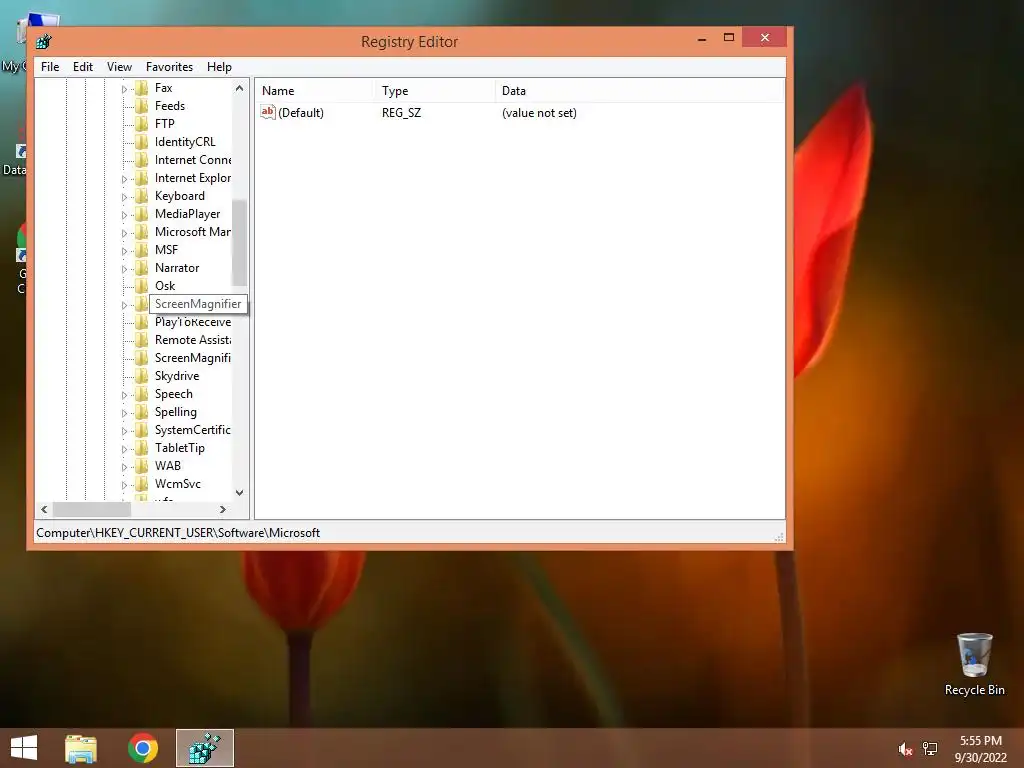
Task: Click the folder icon beside IdentityCRL
Action: point(141,142)
